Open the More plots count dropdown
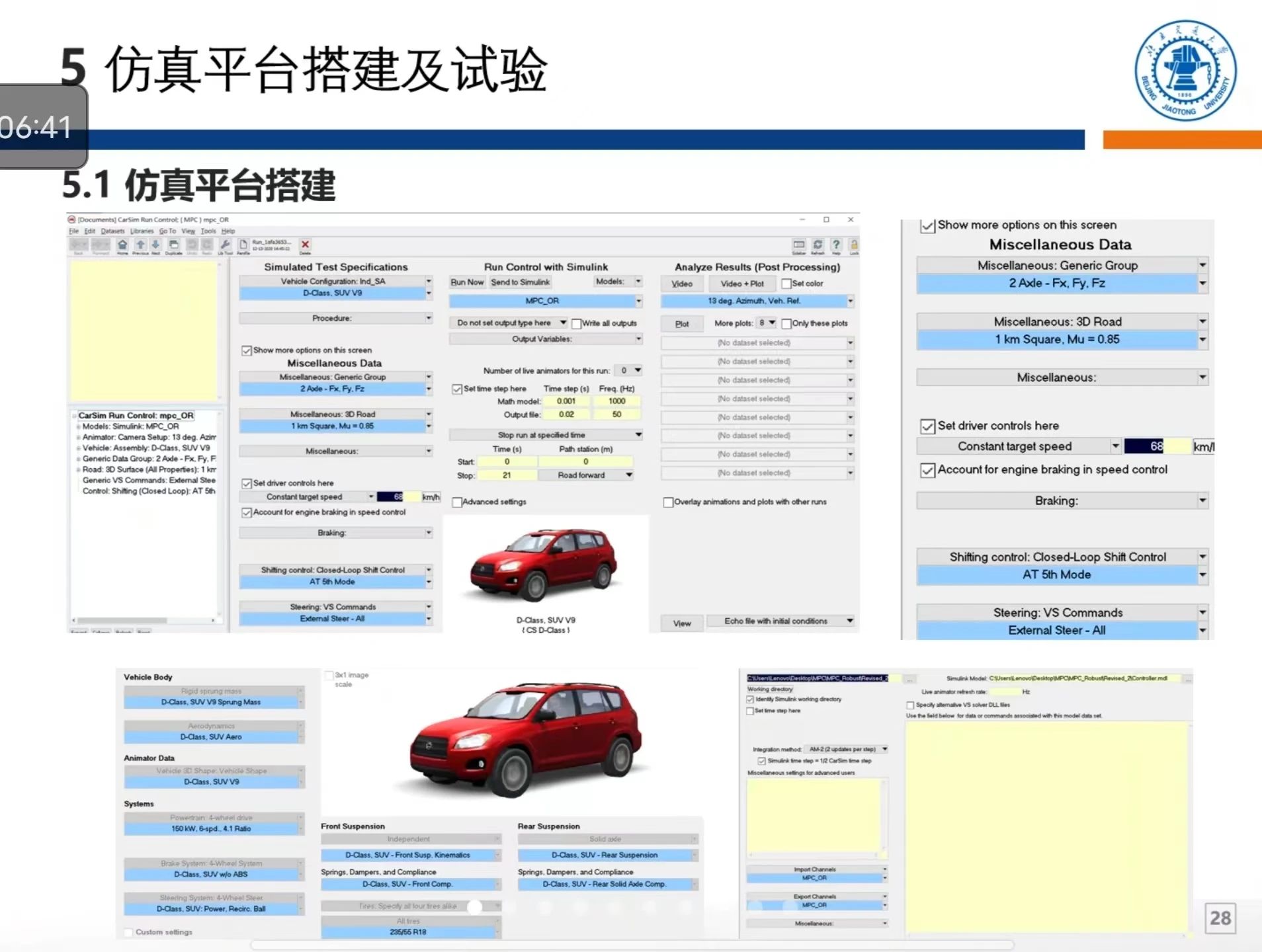1262x952 pixels. coord(771,323)
